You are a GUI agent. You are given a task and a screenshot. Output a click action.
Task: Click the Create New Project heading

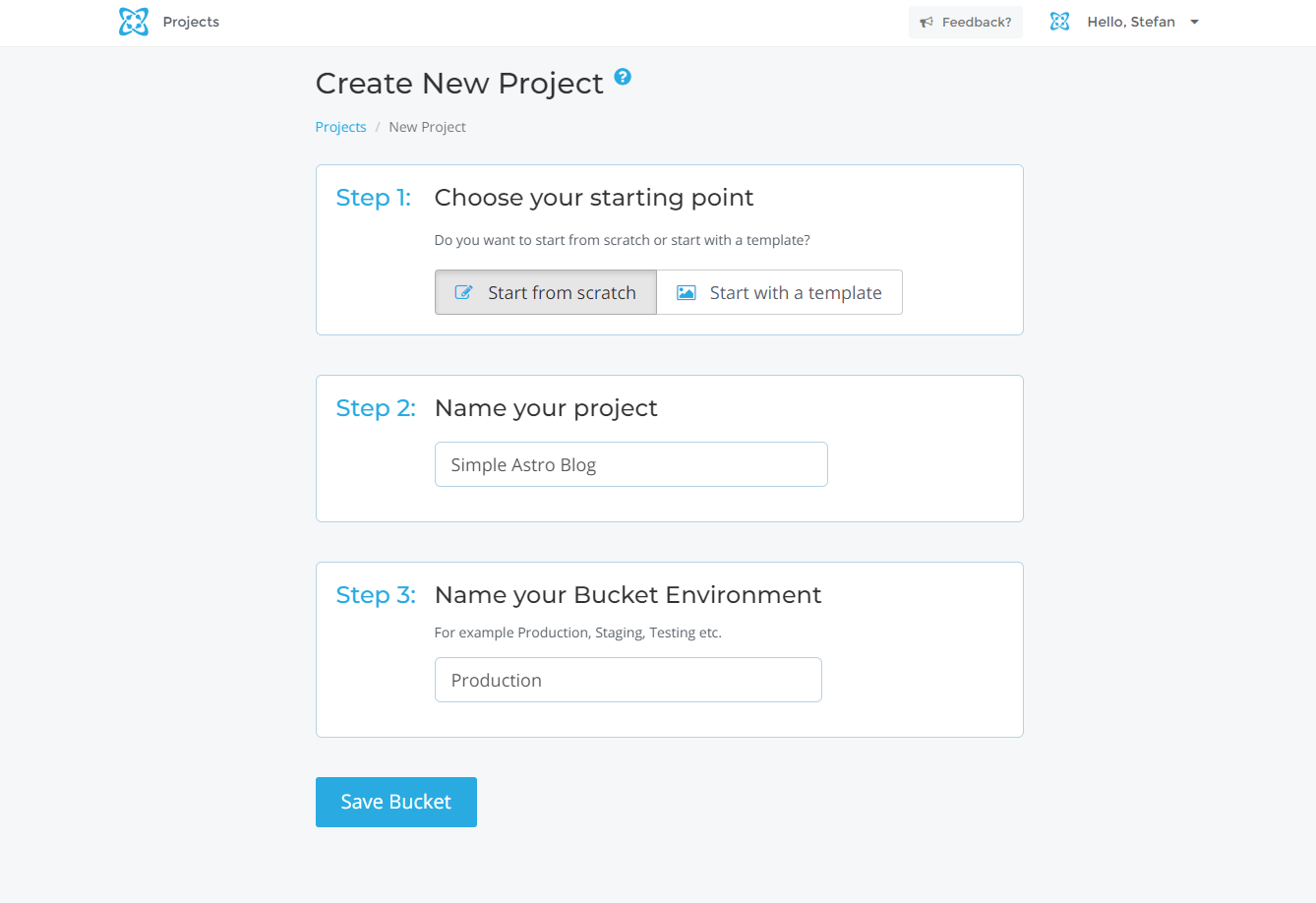coord(459,84)
